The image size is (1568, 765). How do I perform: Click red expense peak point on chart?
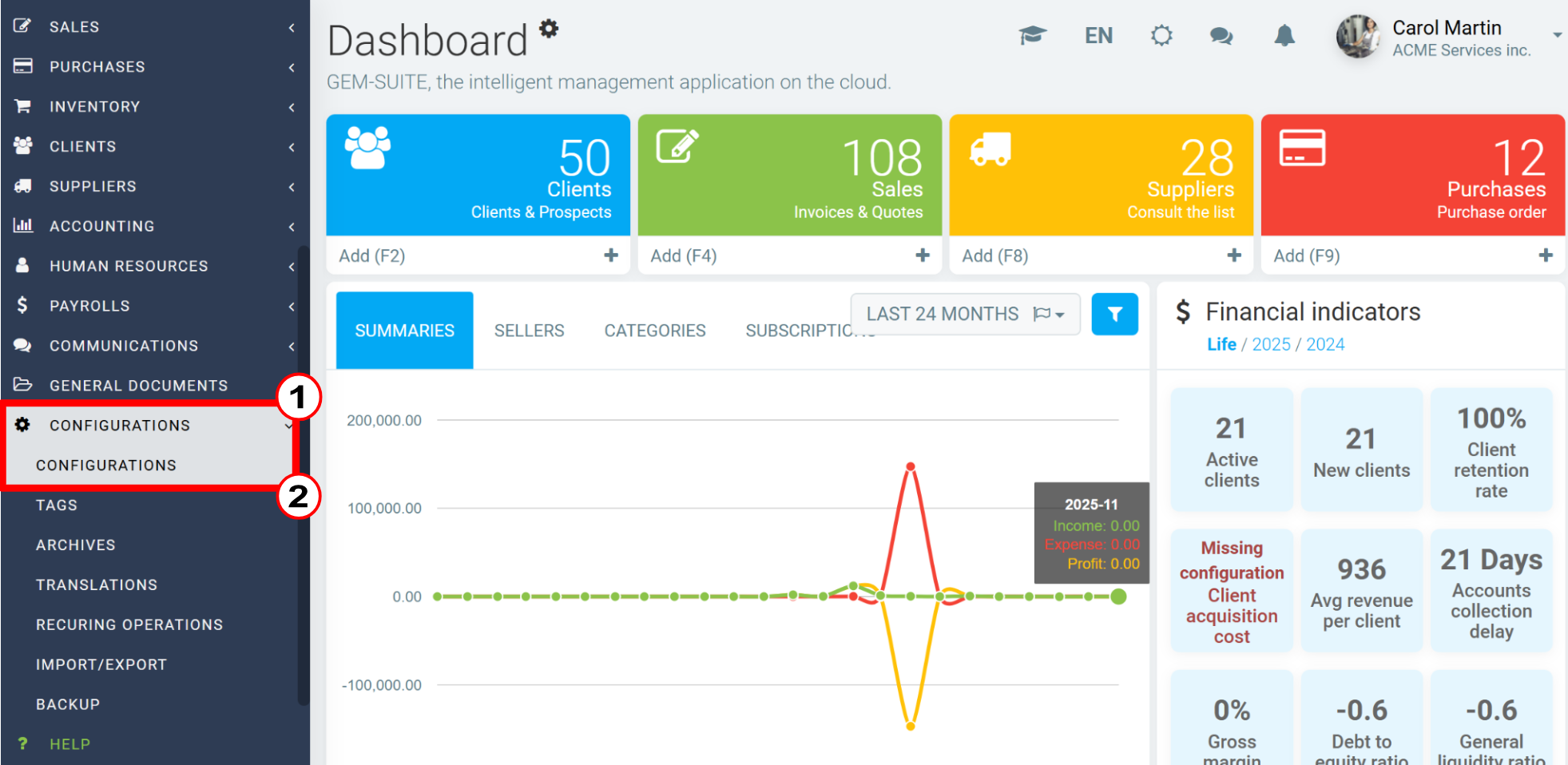911,466
